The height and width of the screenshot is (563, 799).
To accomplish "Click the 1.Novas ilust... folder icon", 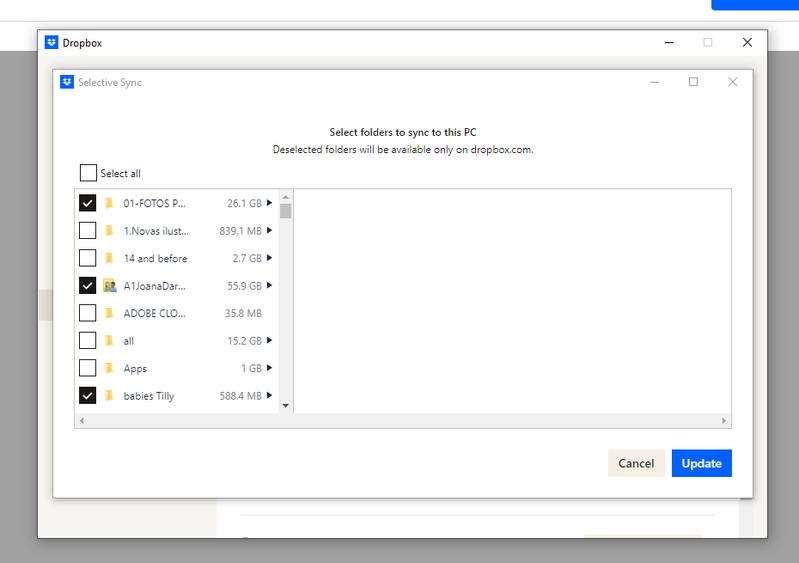I will [109, 231].
